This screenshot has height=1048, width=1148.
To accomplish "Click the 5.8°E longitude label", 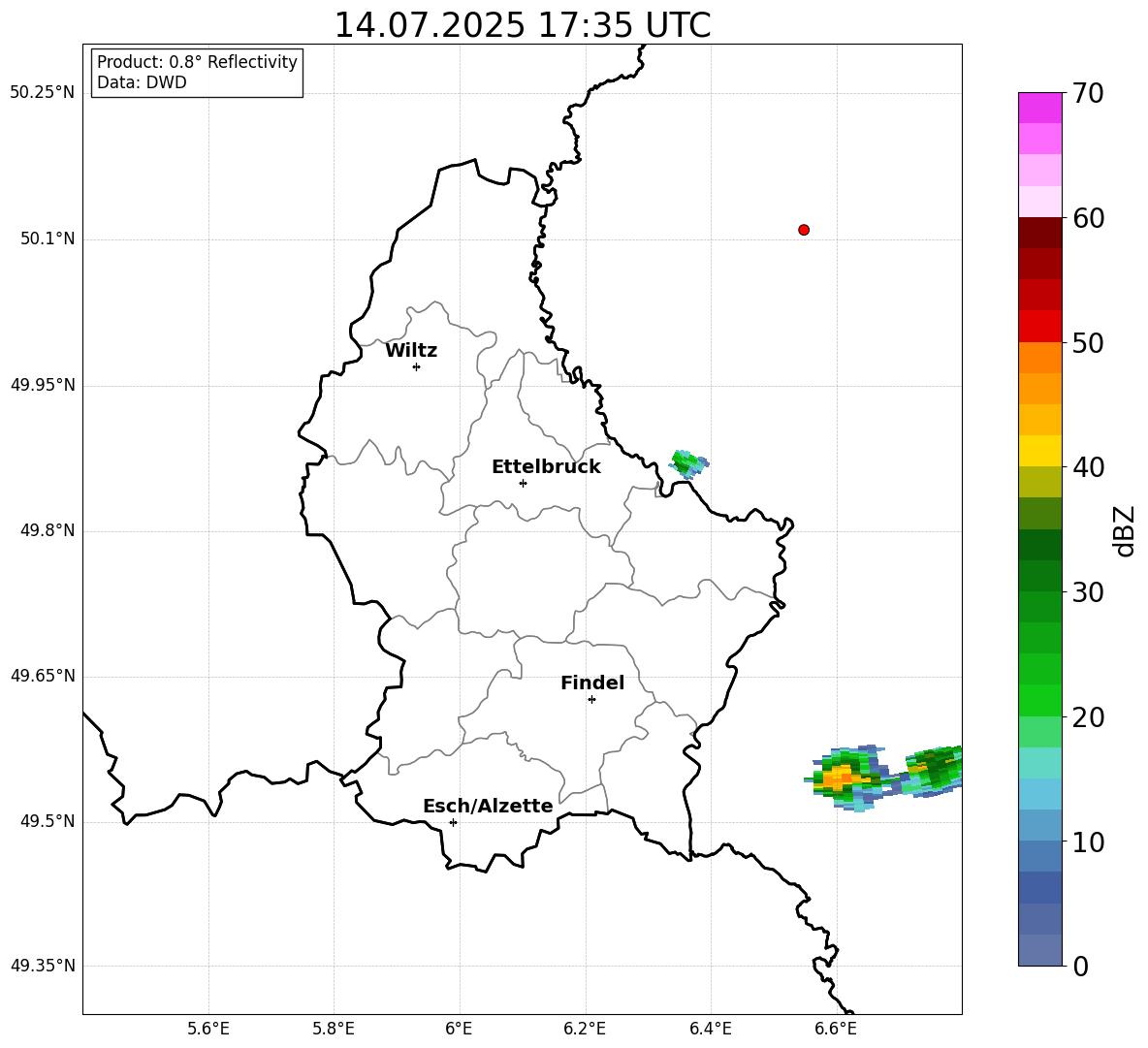I will tap(334, 1030).
